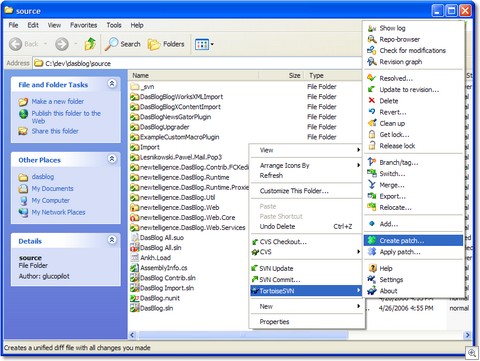
Task: Click the Size column header
Action: tap(281, 75)
